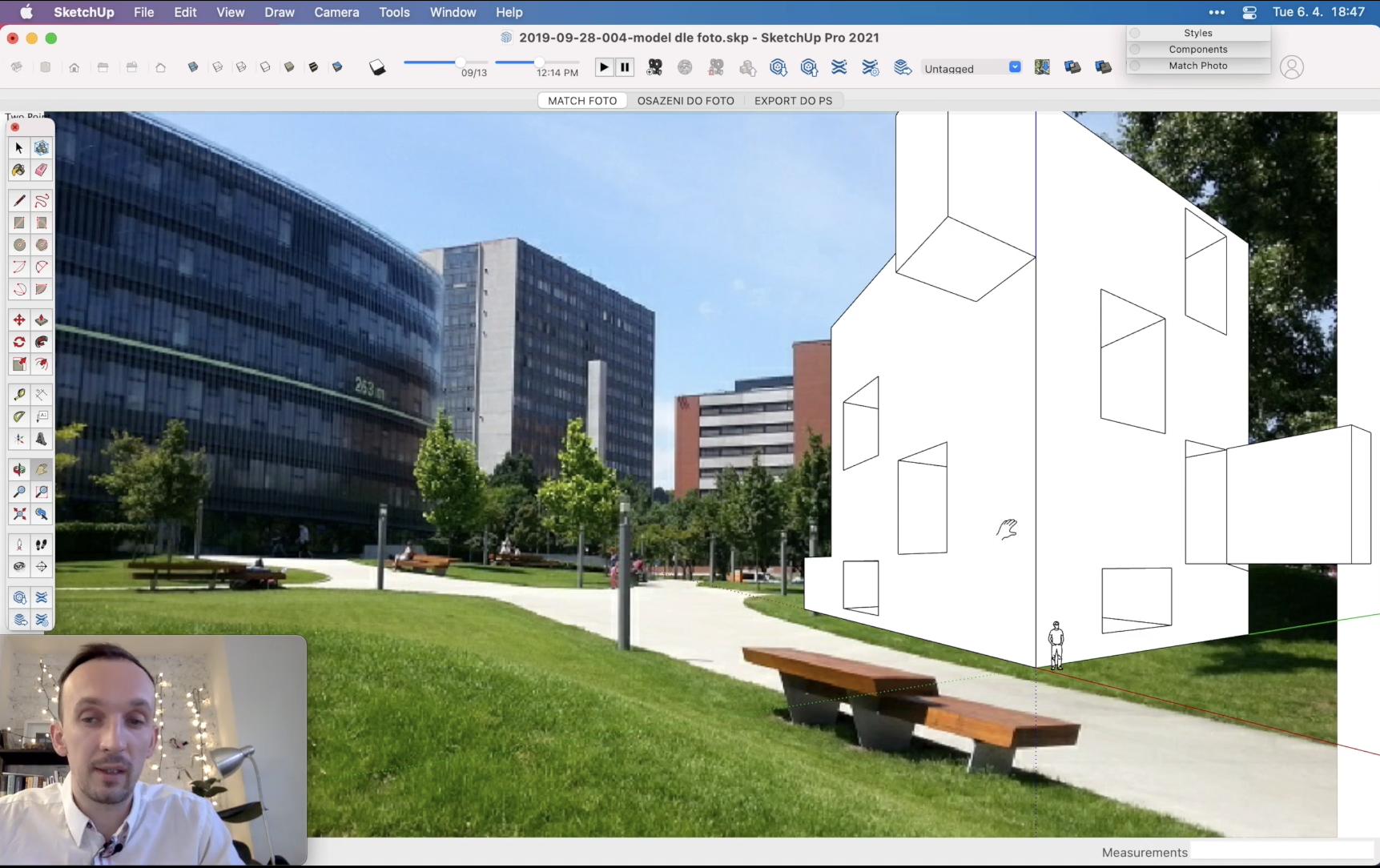Open the Camera menu
Screen dimensions: 1380x868
(x=336, y=12)
